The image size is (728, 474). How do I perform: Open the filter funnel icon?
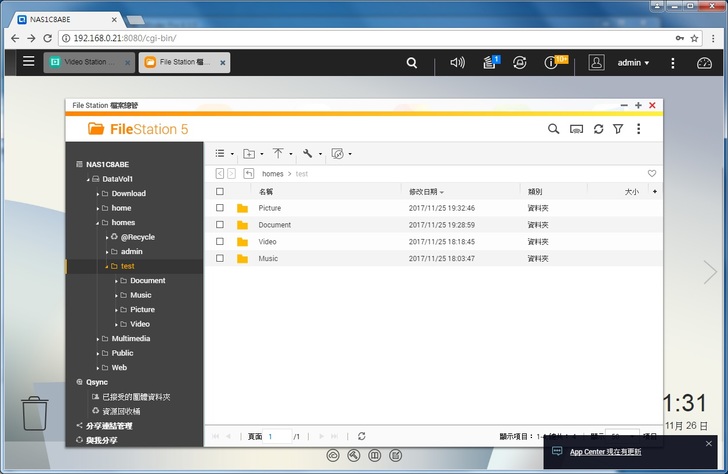pyautogui.click(x=618, y=129)
